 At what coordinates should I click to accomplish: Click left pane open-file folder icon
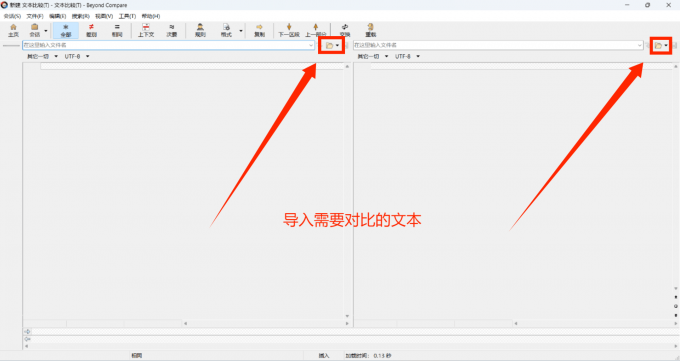click(x=330, y=46)
